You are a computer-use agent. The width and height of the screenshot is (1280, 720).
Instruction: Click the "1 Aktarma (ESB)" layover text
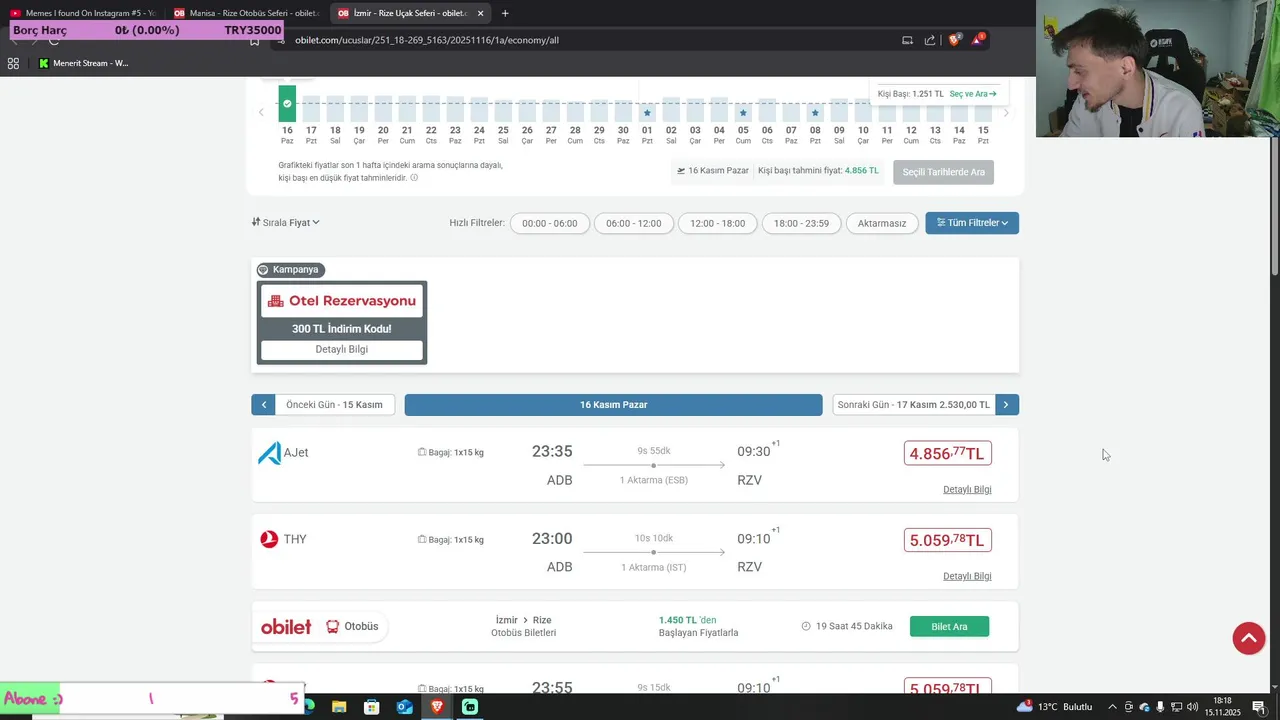pos(653,480)
